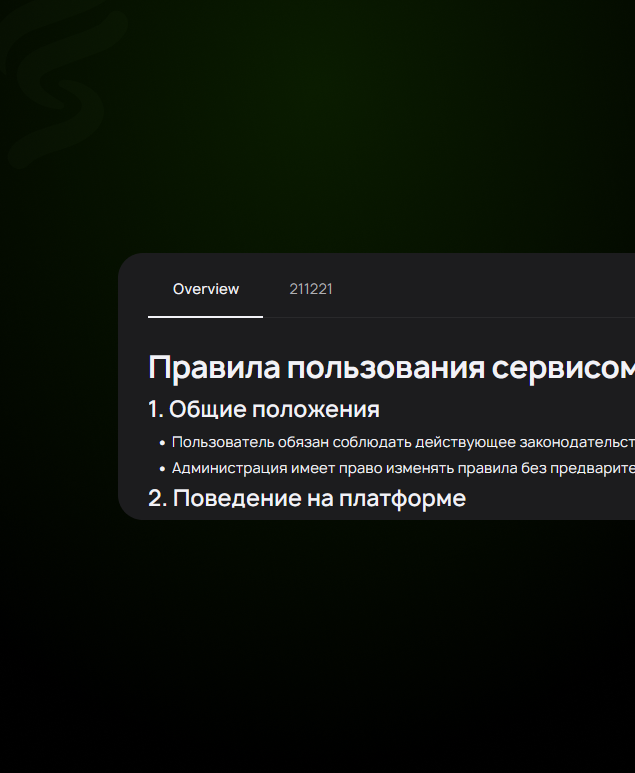The width and height of the screenshot is (635, 773).
Task: Click the faint S-shaped logo watermark
Action: point(58,88)
